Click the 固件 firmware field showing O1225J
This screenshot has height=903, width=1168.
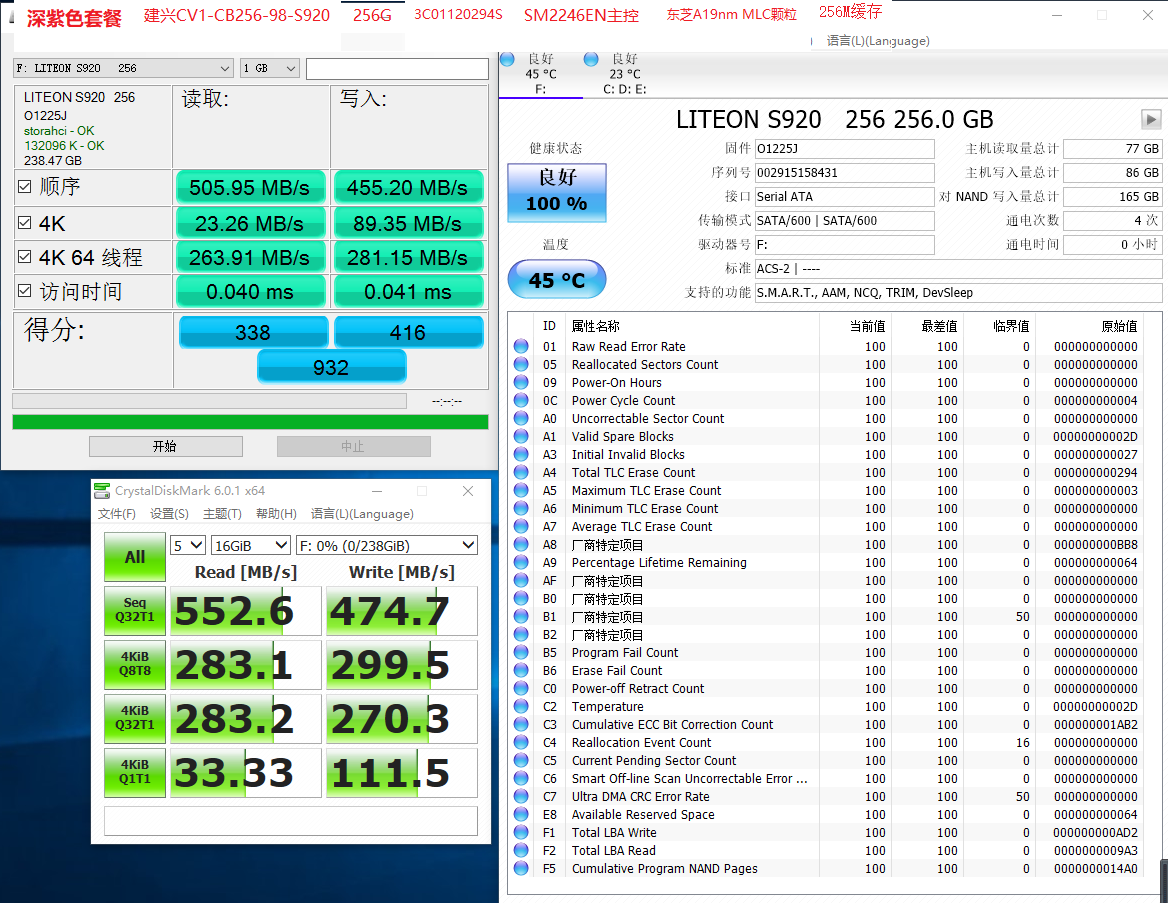pos(845,149)
